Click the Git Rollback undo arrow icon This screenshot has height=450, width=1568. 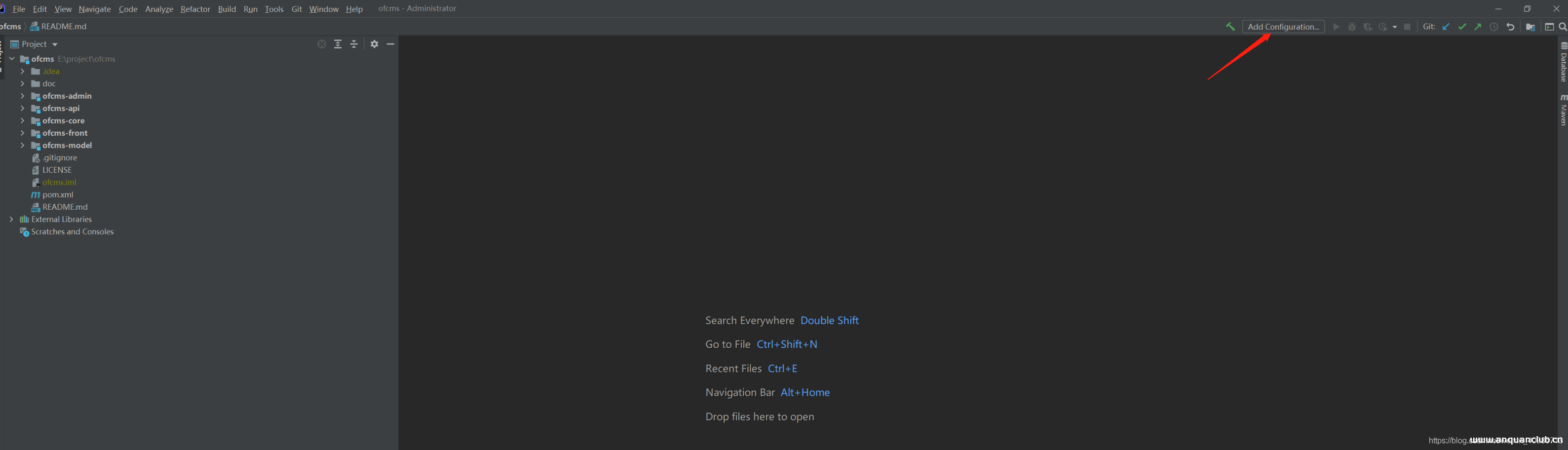(x=1510, y=27)
